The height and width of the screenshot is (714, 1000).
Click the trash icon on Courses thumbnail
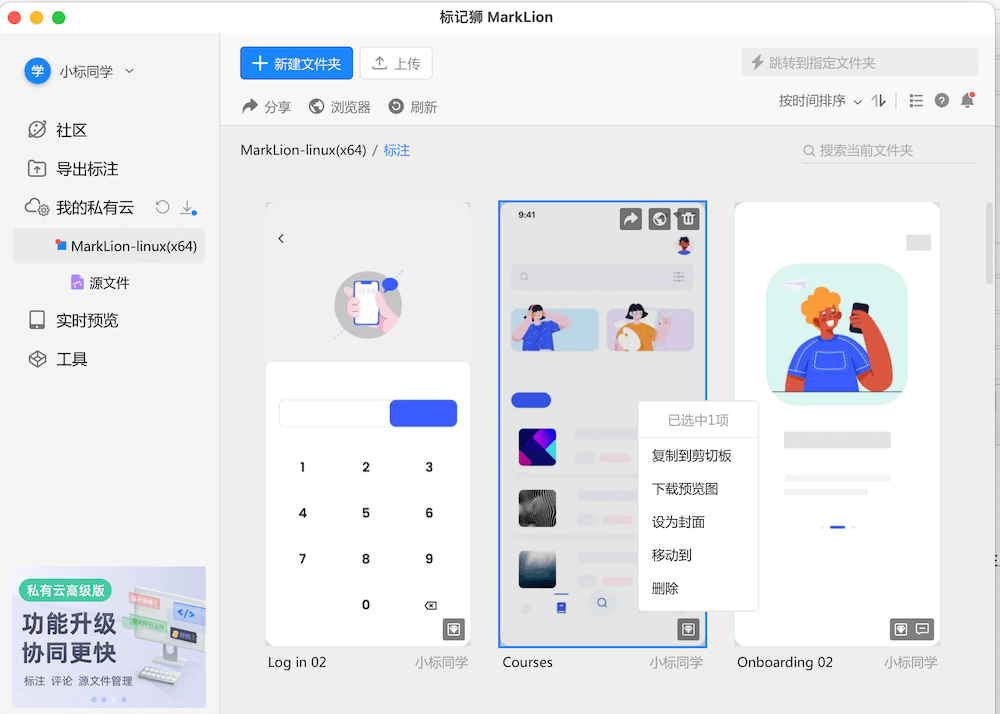click(688, 219)
